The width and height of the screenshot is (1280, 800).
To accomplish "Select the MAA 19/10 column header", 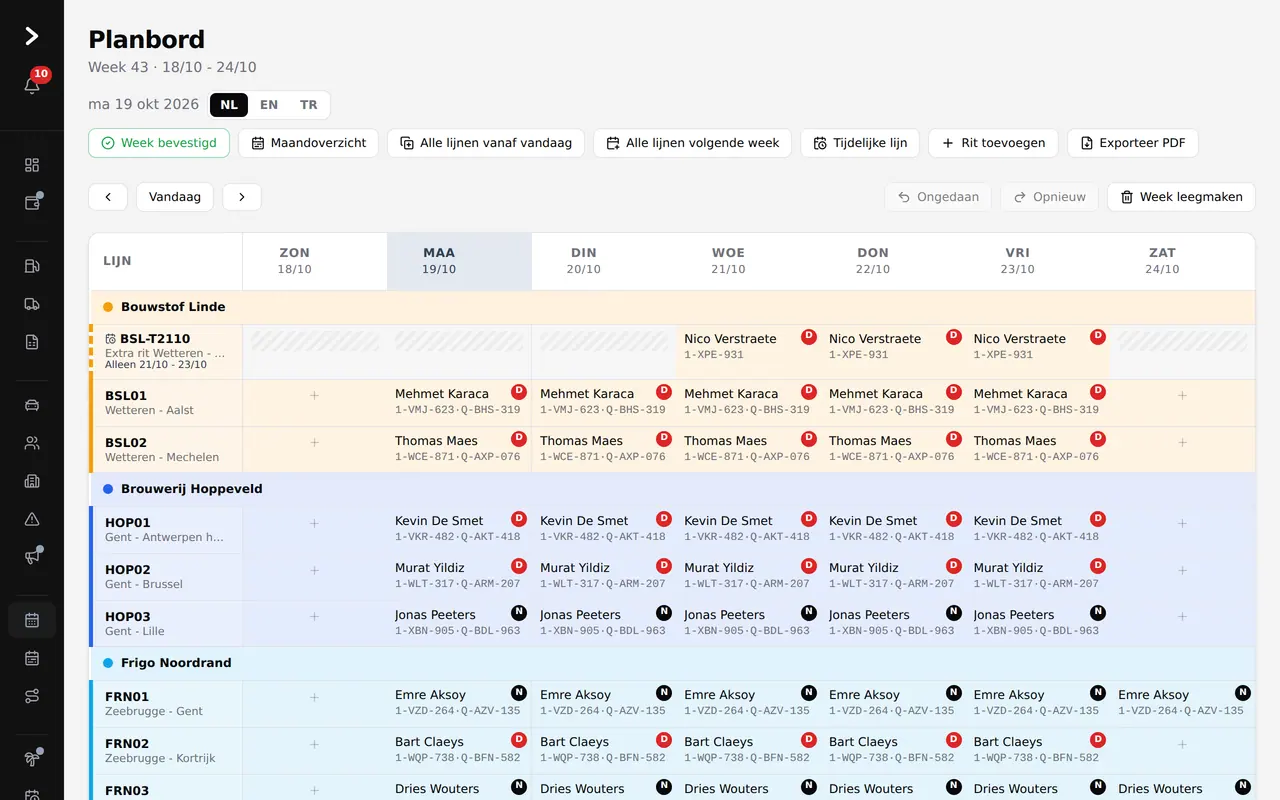I will coord(459,261).
